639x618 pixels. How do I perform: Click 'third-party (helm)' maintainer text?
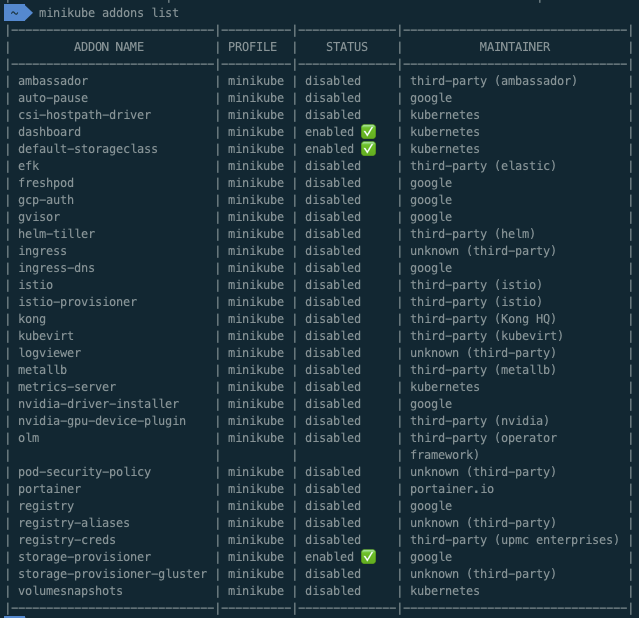[x=472, y=234]
